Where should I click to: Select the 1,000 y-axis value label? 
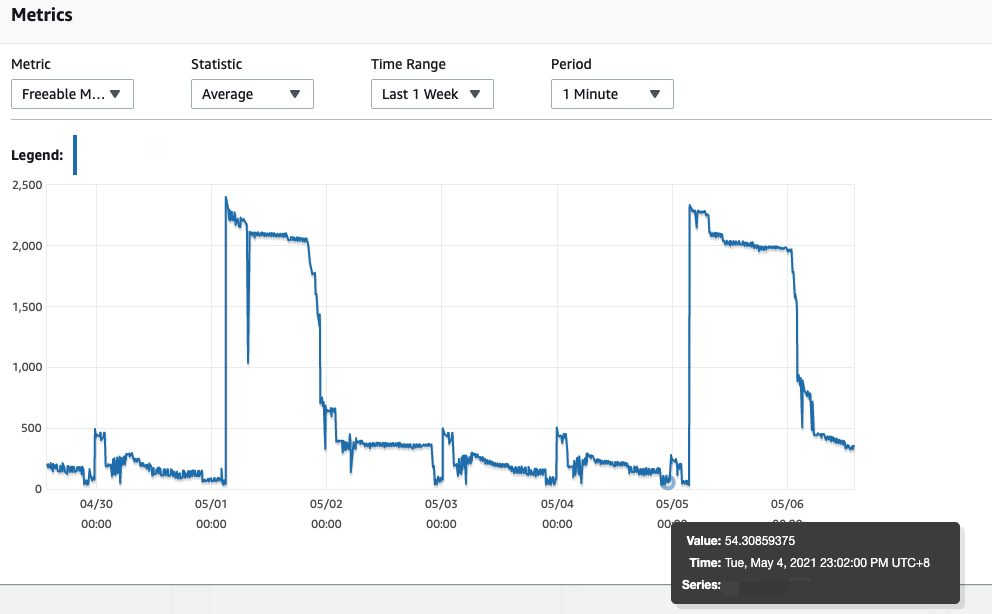point(26,368)
